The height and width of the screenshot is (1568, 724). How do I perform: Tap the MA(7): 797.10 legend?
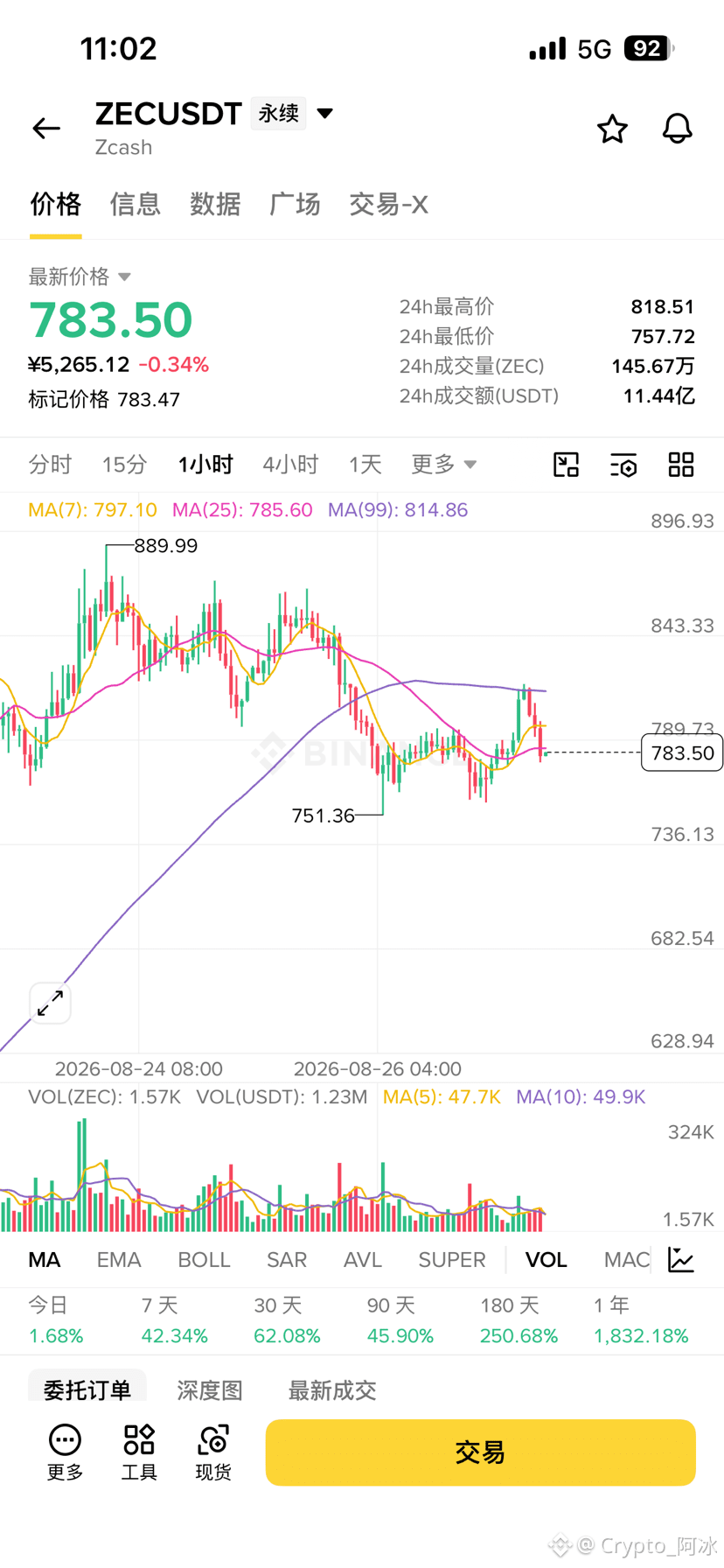point(93,510)
